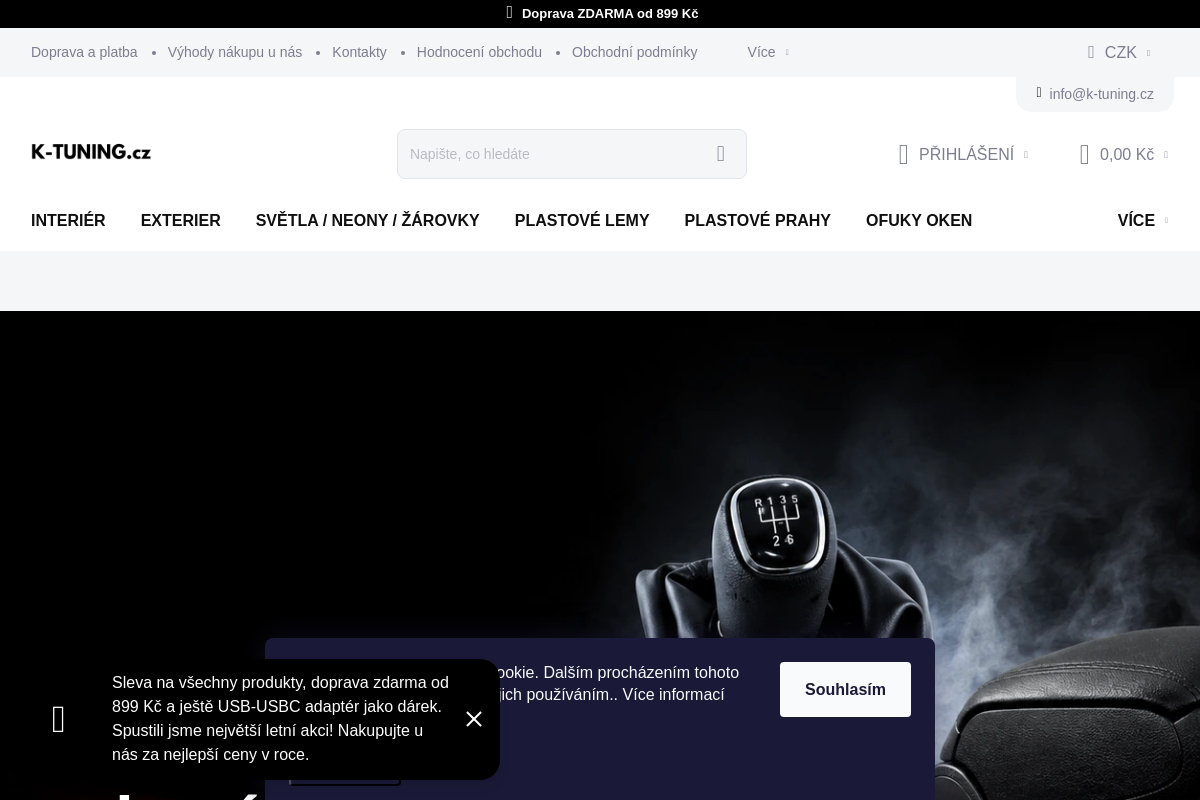Viewport: 1200px width, 800px height.
Task: Click the summer sale notification text
Action: [280, 718]
